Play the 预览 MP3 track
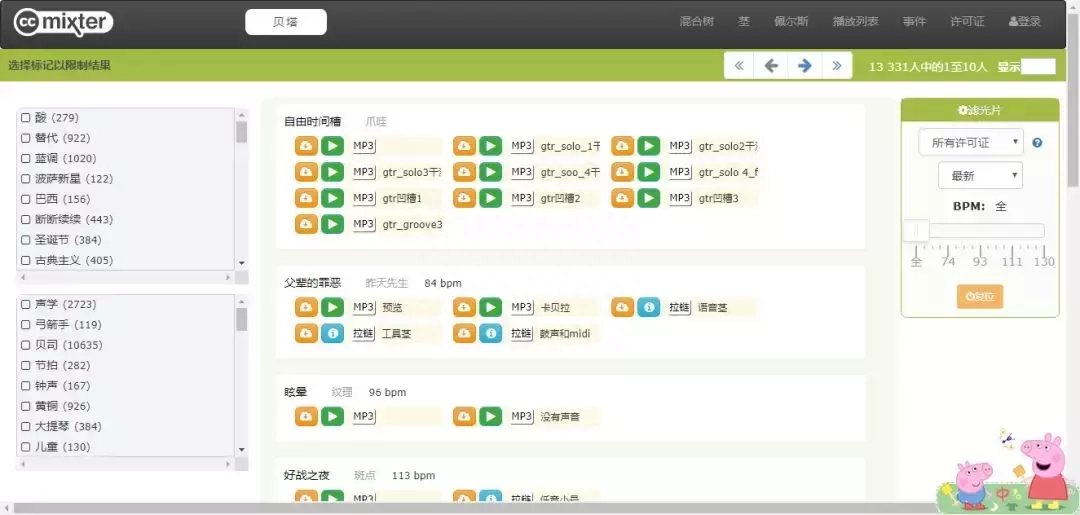Viewport: 1080px width, 515px height. point(332,307)
